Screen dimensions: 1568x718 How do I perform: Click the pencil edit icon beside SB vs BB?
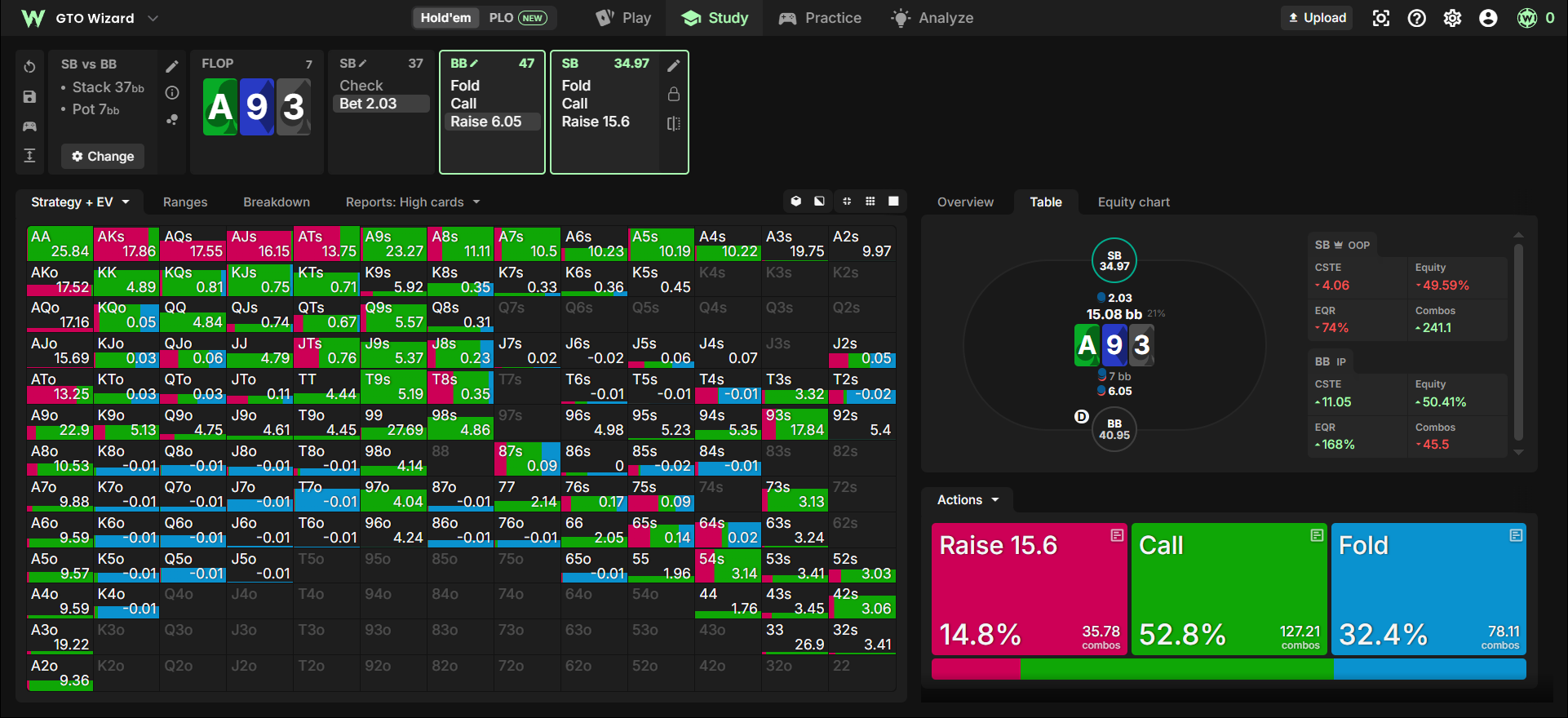coord(172,67)
